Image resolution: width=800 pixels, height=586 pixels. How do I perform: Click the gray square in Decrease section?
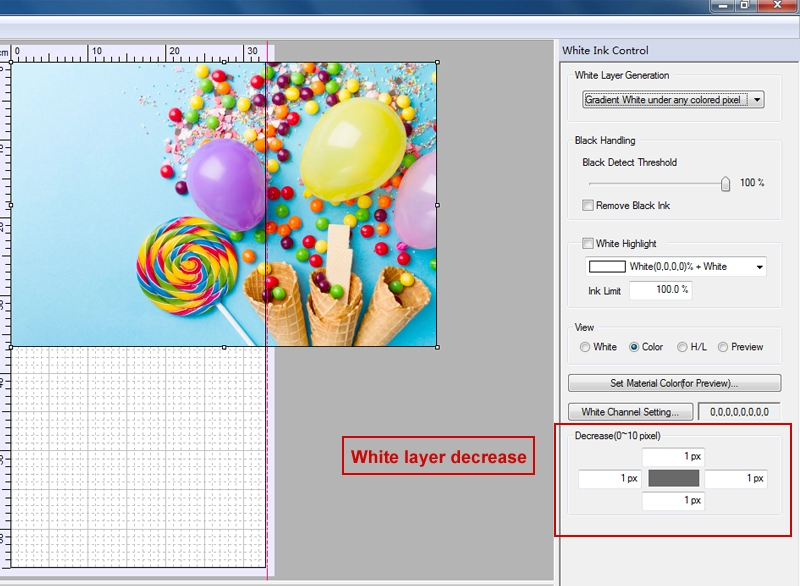(674, 480)
